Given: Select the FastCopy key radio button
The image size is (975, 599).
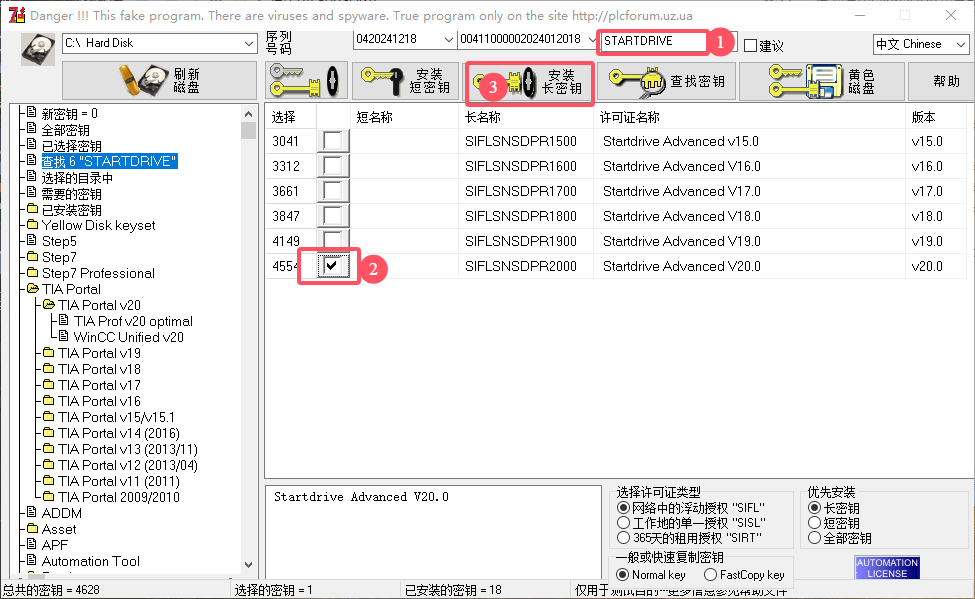Looking at the screenshot, I should coord(712,575).
